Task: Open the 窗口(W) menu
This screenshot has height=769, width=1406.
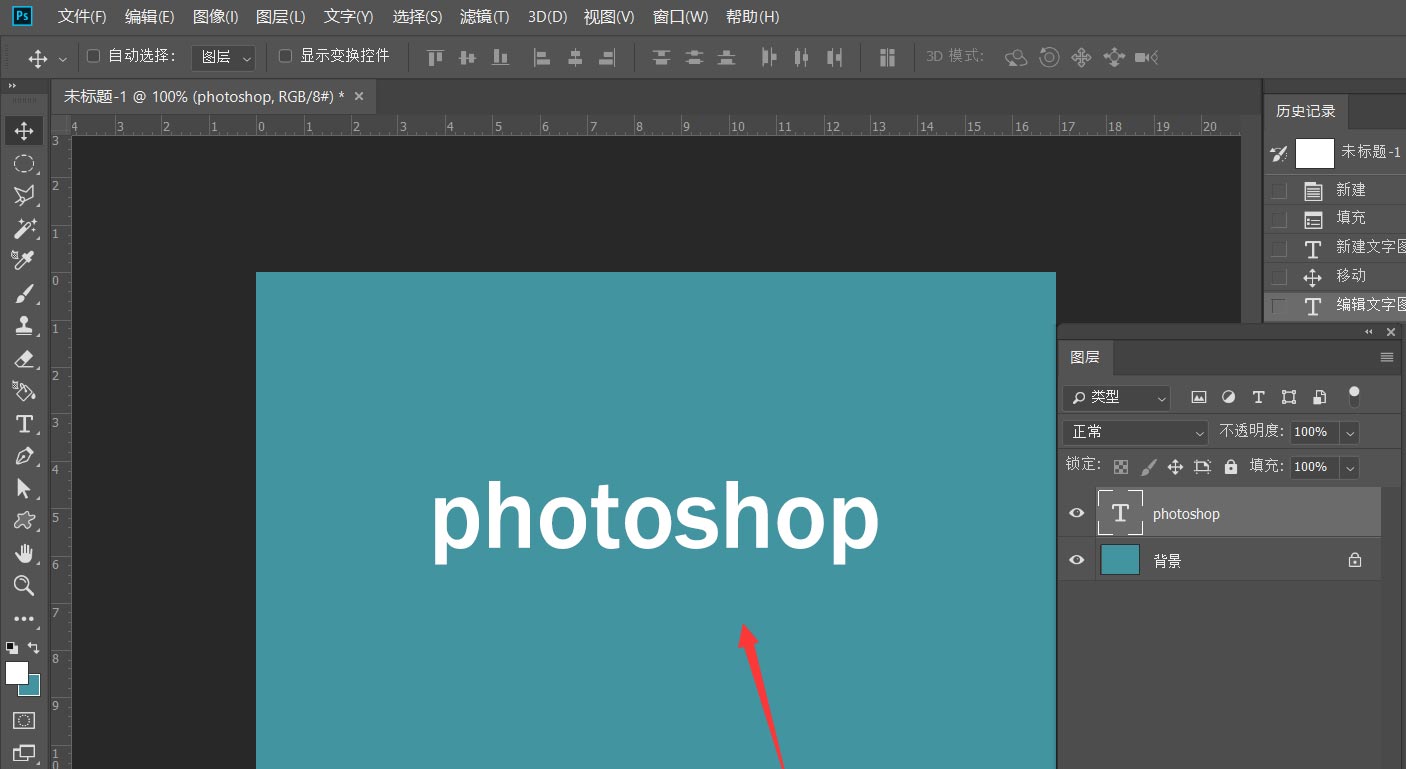Action: click(x=680, y=17)
